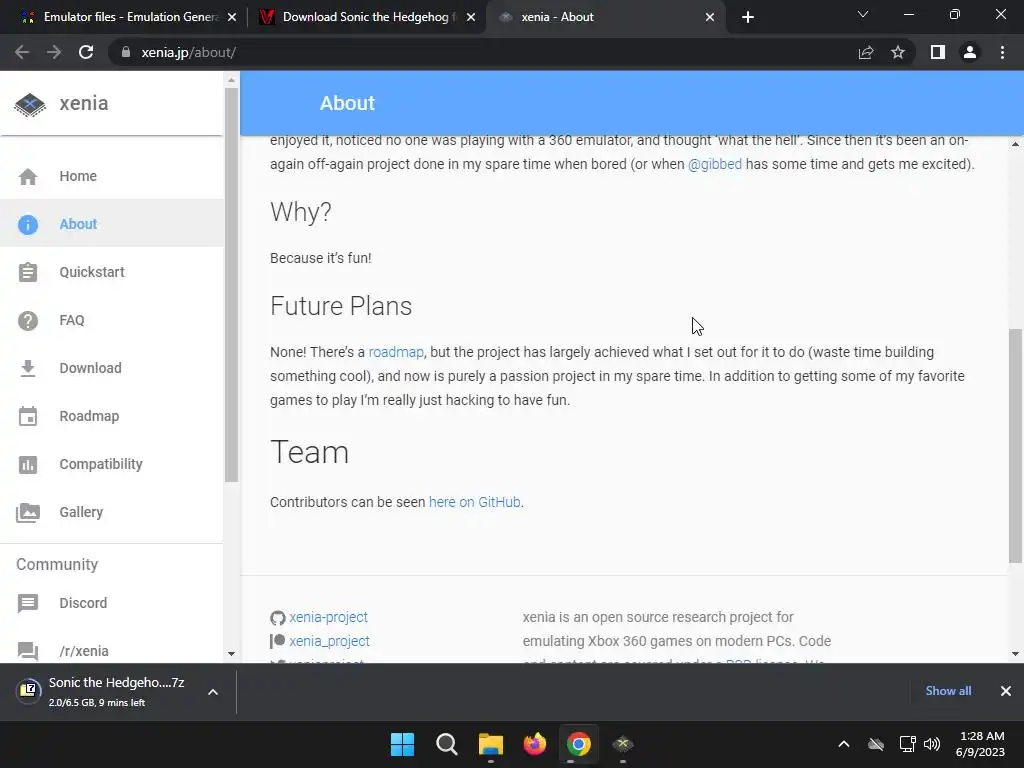Open the Home icon in sidebar
Image resolution: width=1024 pixels, height=768 pixels.
pos(28,176)
